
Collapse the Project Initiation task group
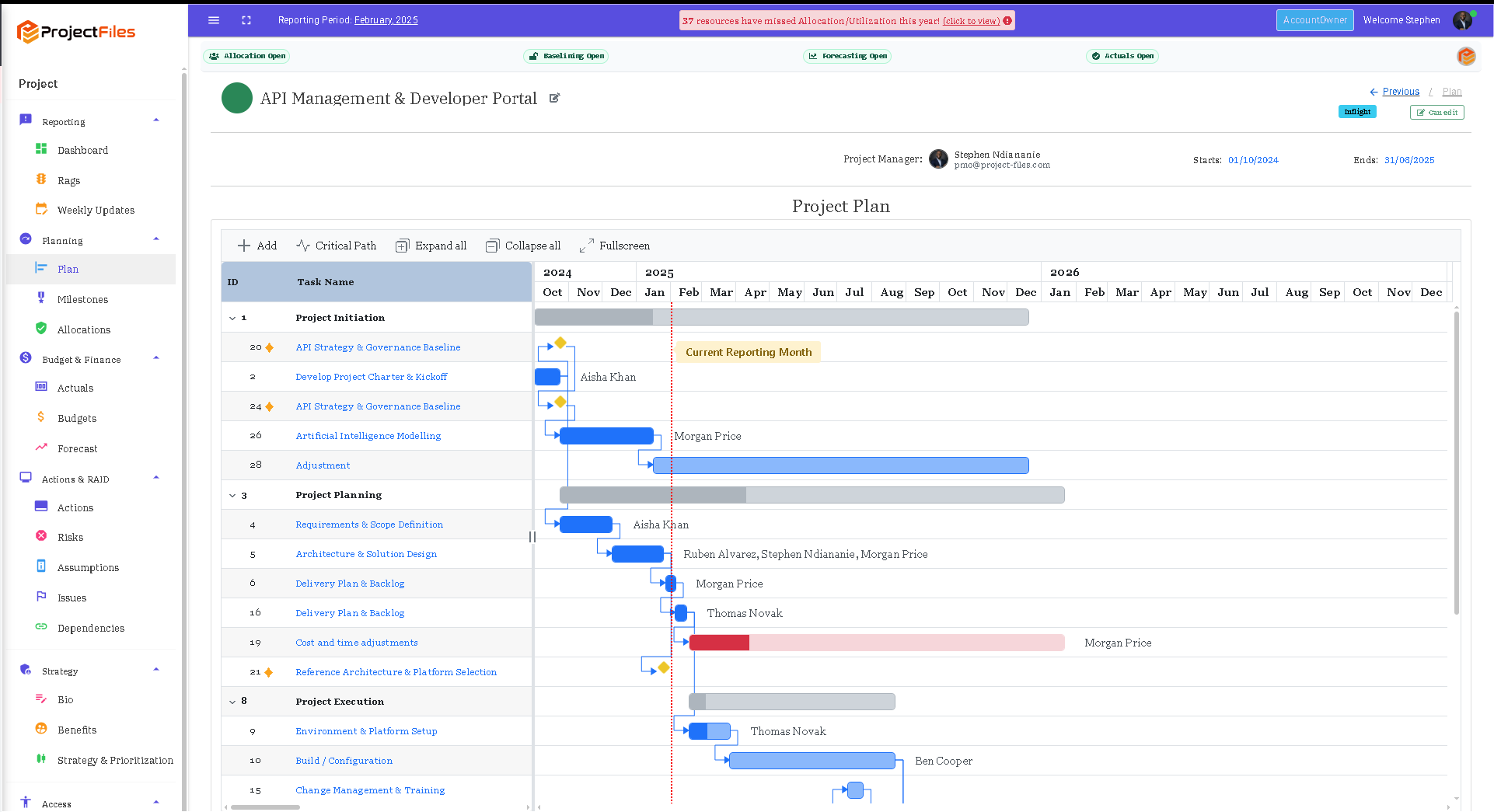click(x=232, y=318)
